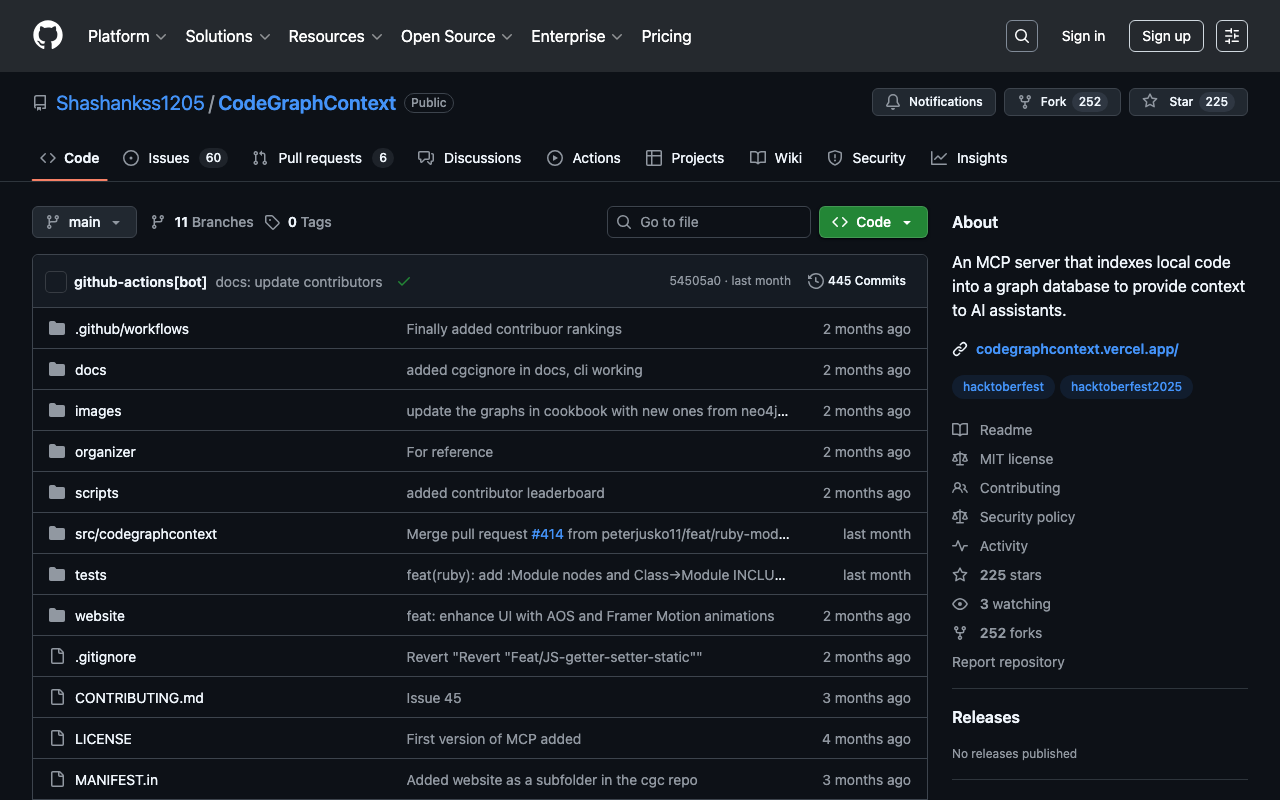Viewport: 1280px width, 800px height.
Task: Open search with magnifier icon
Action: click(x=1021, y=36)
